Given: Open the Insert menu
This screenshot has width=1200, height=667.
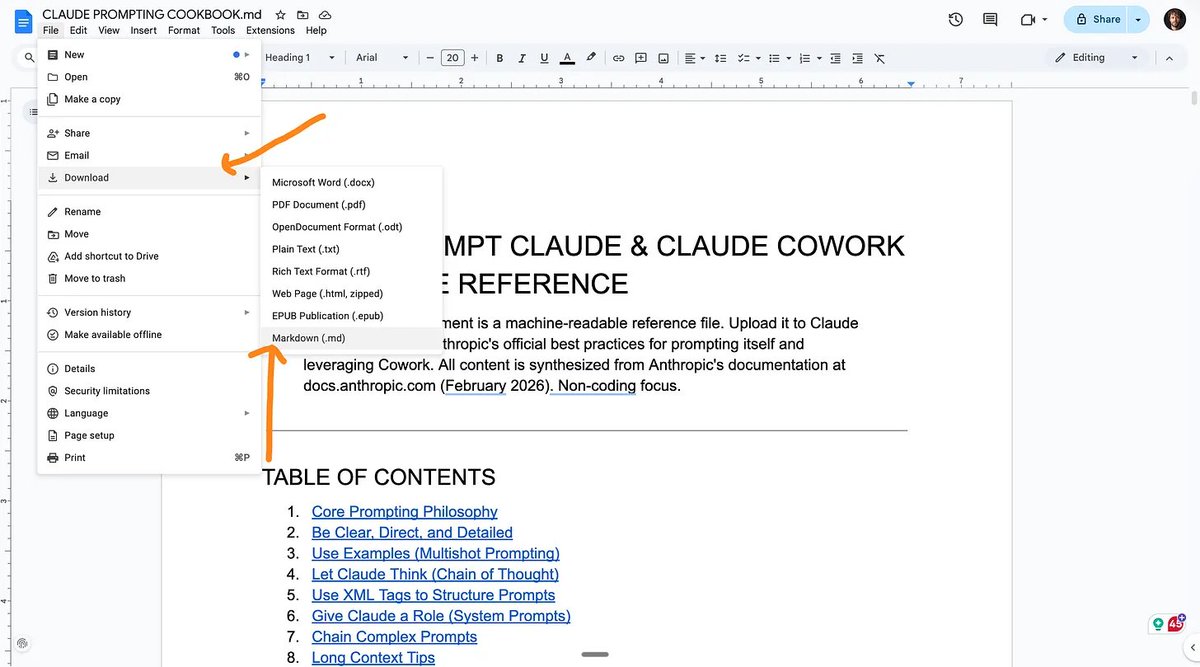Looking at the screenshot, I should pos(143,30).
